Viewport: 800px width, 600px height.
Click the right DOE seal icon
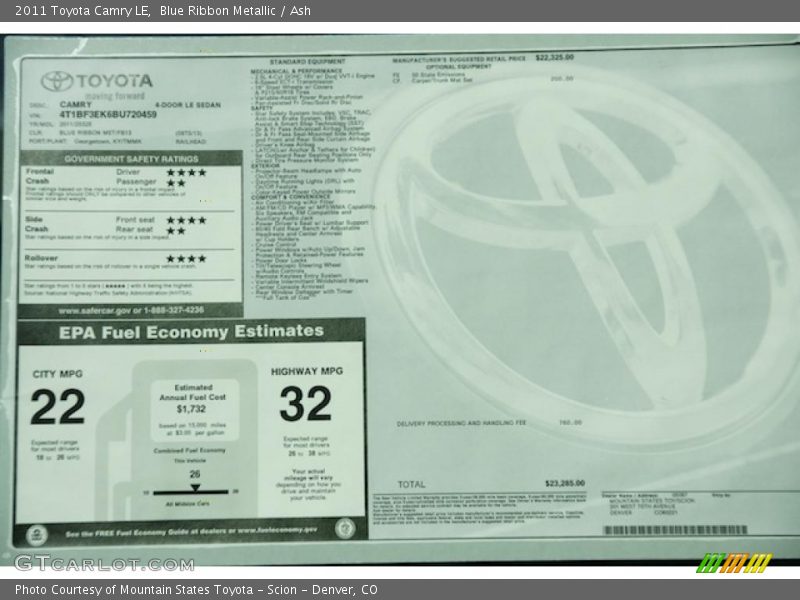point(346,528)
